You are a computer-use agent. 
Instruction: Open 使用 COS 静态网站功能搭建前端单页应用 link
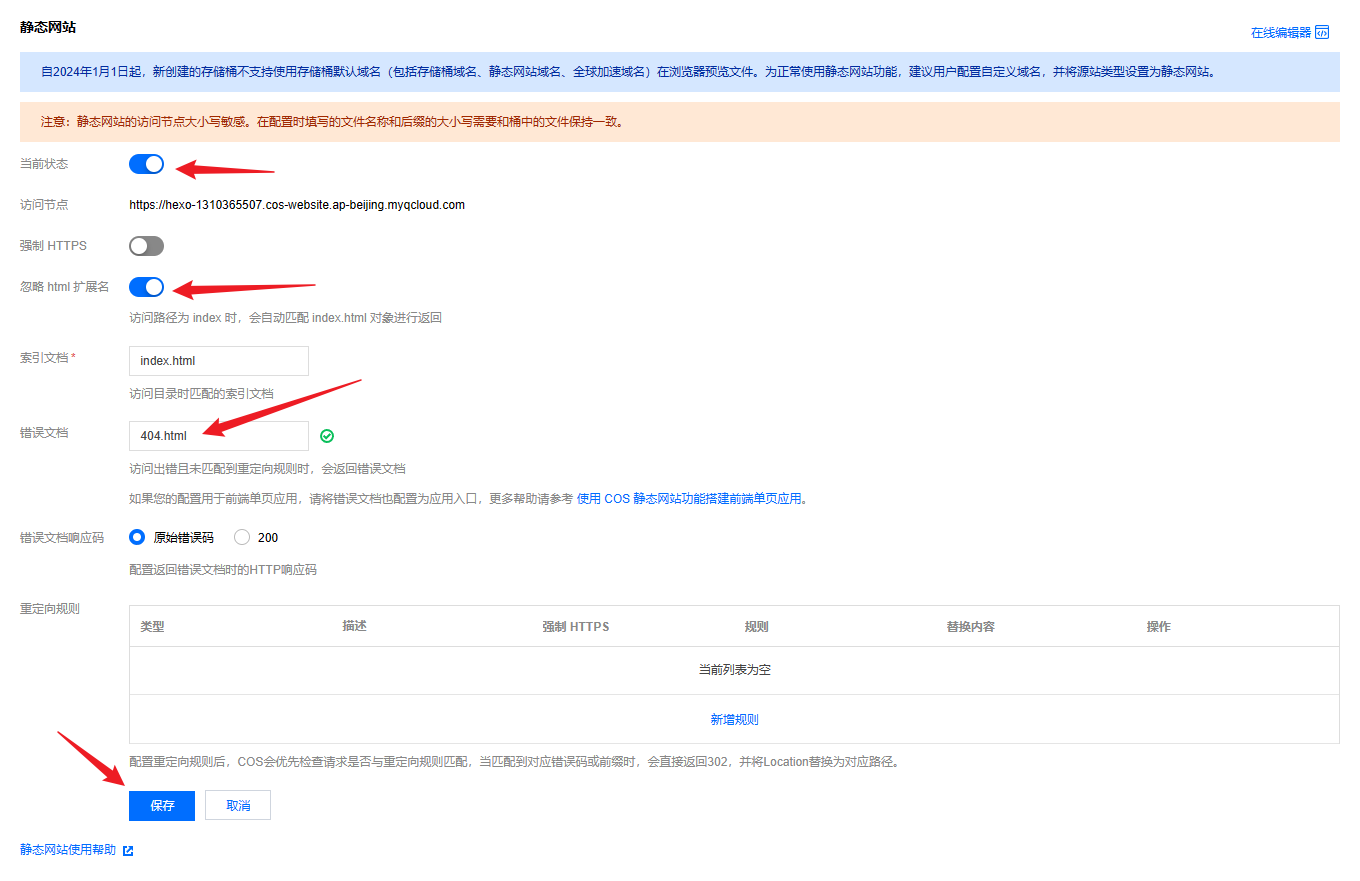click(x=691, y=498)
